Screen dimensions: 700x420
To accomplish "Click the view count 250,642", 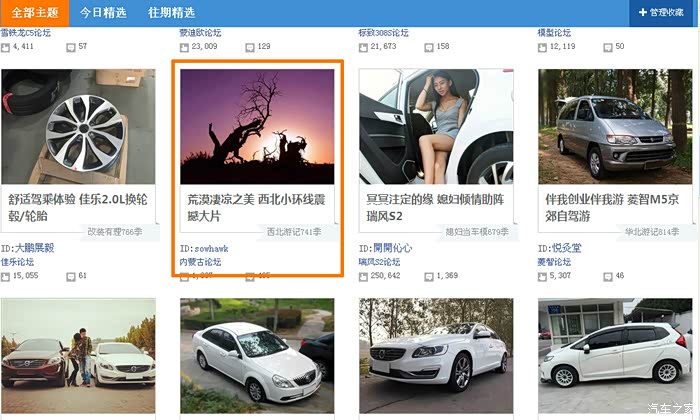I will (385, 276).
